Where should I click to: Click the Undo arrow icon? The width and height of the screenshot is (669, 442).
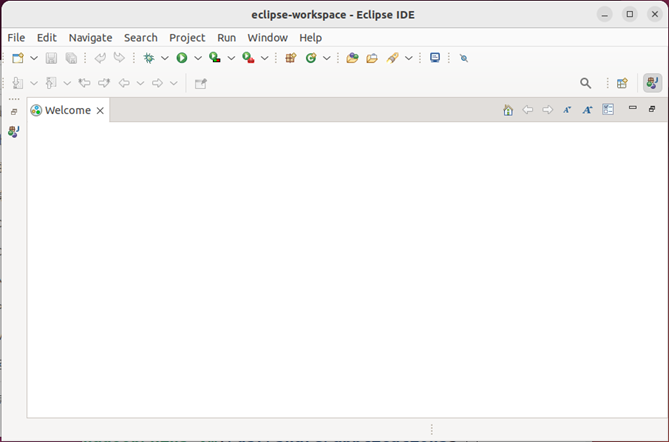(100, 58)
